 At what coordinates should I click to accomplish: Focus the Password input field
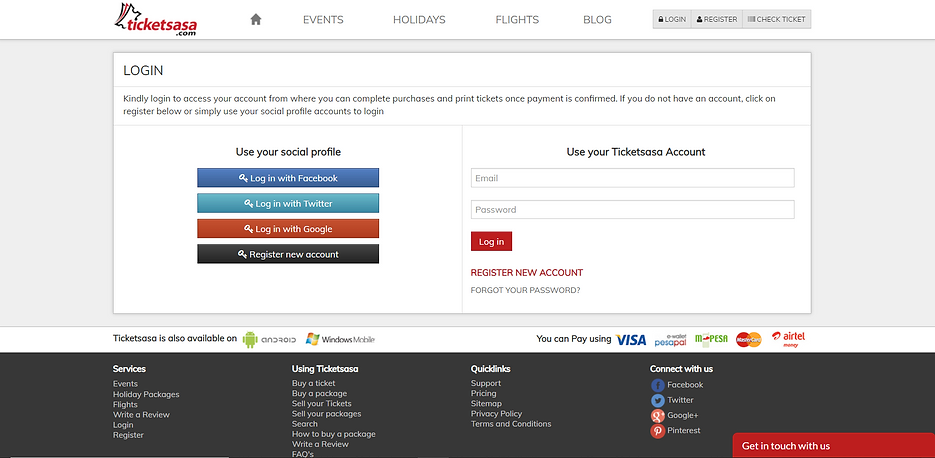point(632,210)
